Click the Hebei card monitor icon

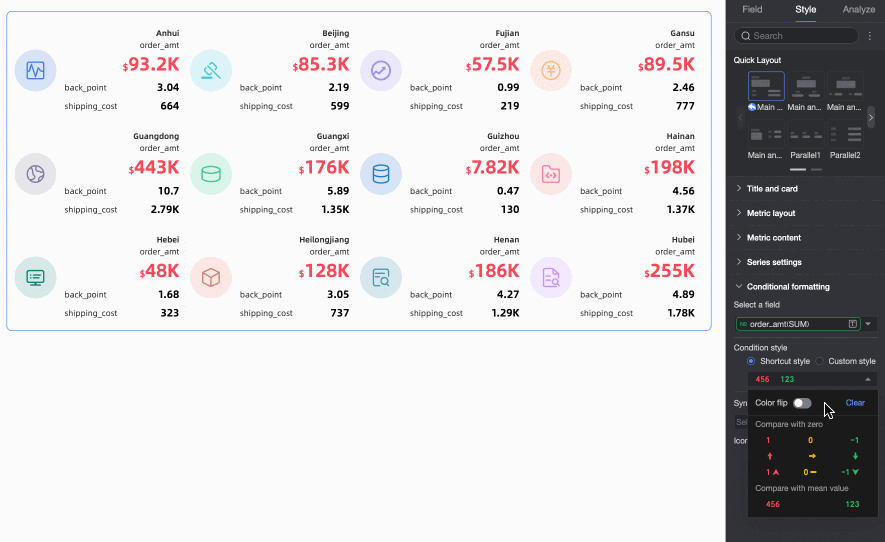[35, 277]
